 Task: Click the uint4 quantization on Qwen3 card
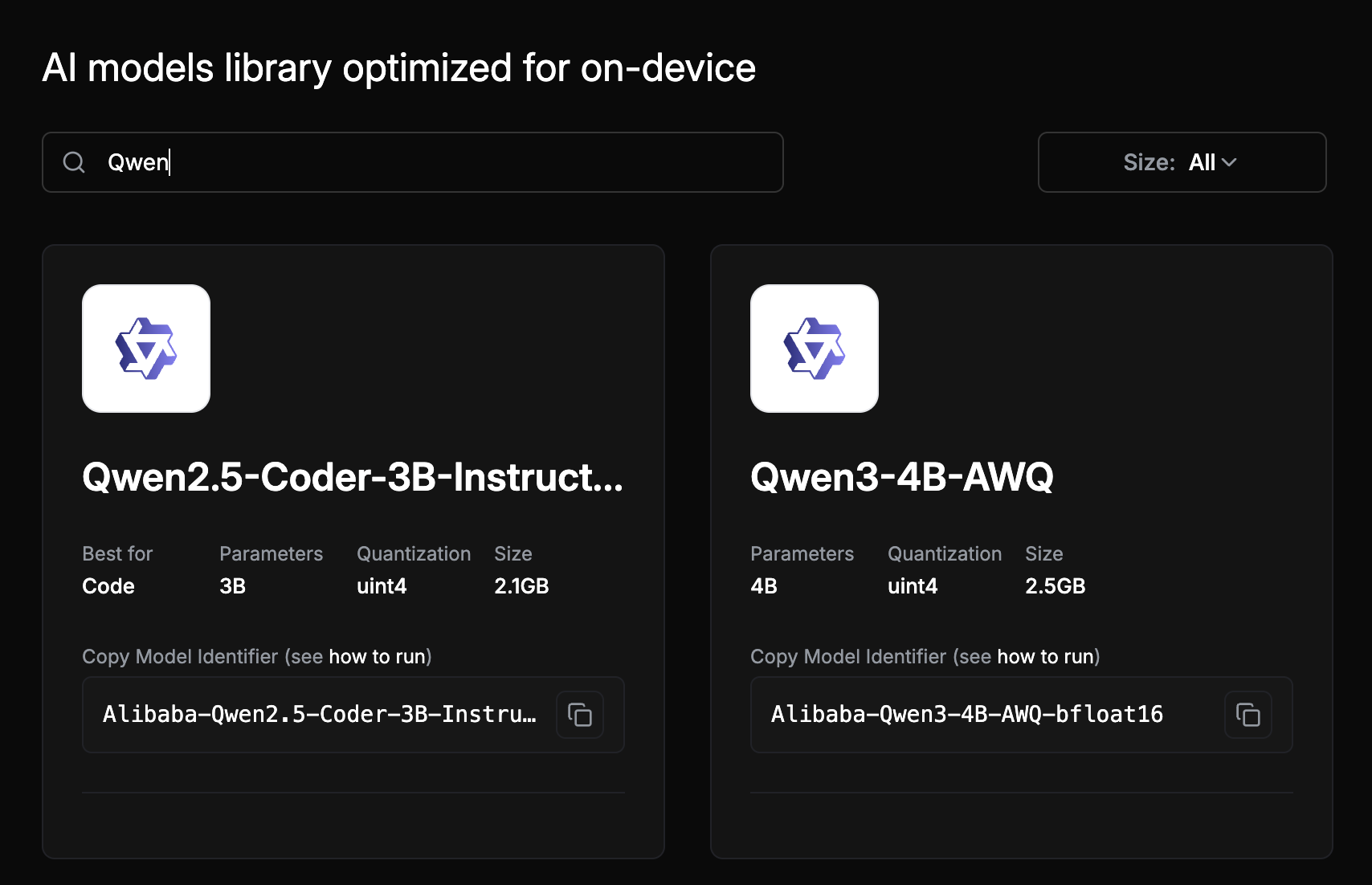(913, 586)
